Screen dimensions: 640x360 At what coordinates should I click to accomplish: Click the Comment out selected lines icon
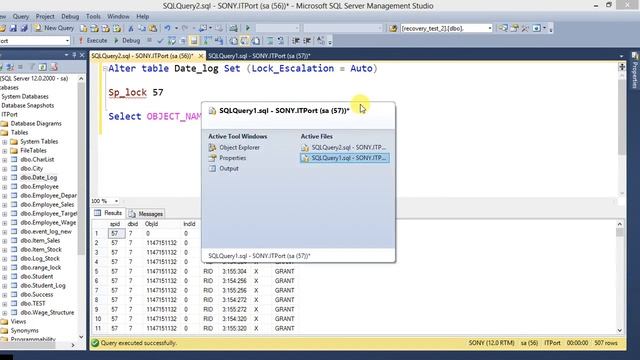[x=270, y=40]
